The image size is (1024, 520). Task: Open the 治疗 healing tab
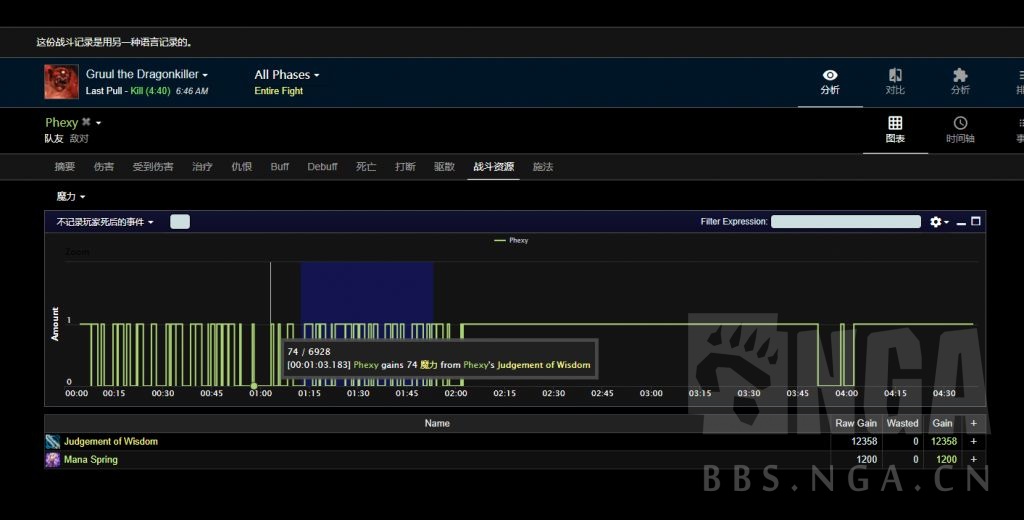[x=202, y=167]
